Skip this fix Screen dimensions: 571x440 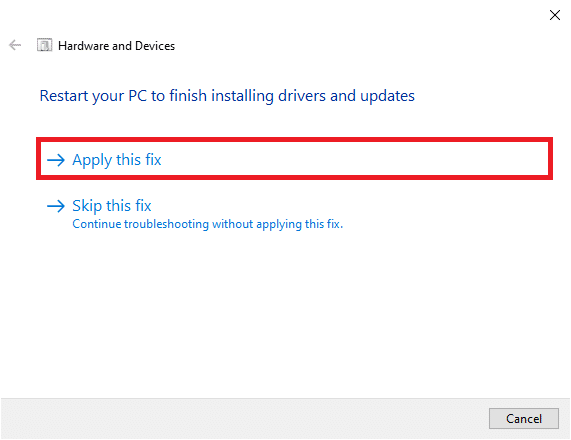coord(111,206)
